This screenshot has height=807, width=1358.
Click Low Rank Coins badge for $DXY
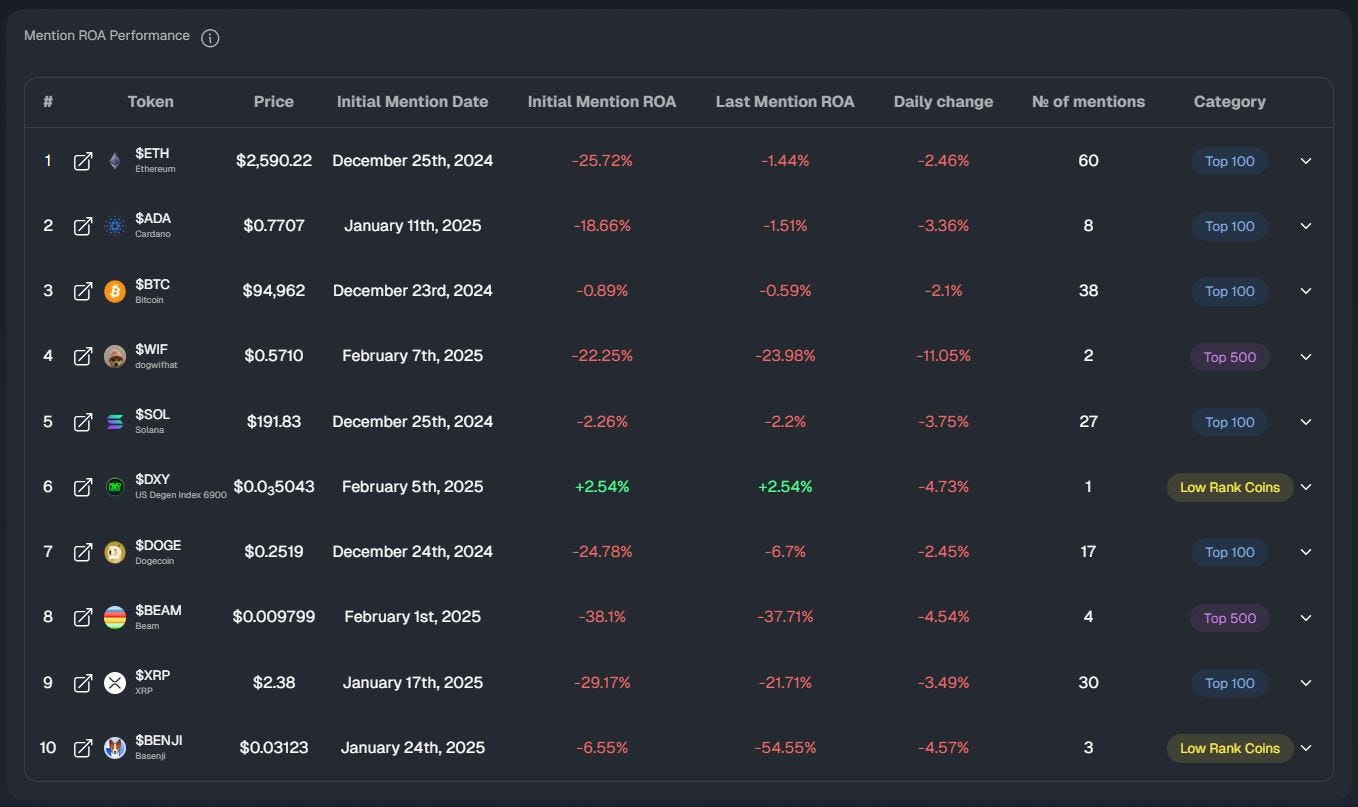pyautogui.click(x=1230, y=487)
